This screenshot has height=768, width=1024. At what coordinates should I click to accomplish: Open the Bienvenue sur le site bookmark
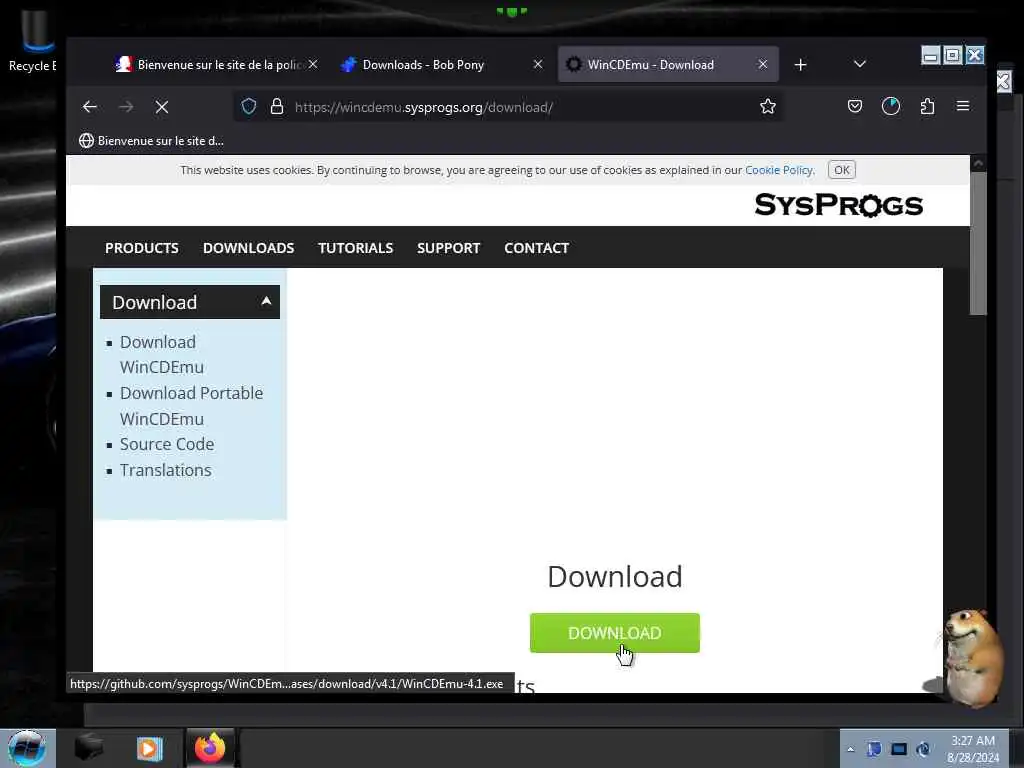tap(151, 140)
